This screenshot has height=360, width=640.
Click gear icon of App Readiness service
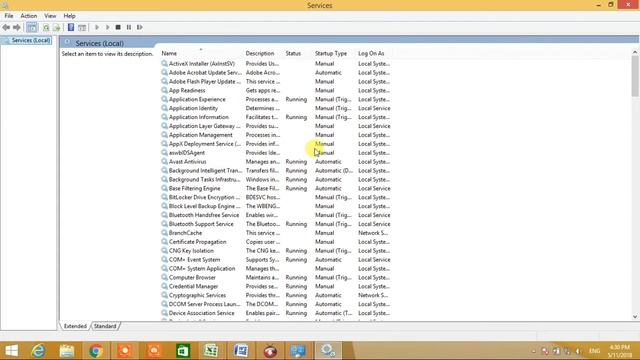pyautogui.click(x=164, y=91)
